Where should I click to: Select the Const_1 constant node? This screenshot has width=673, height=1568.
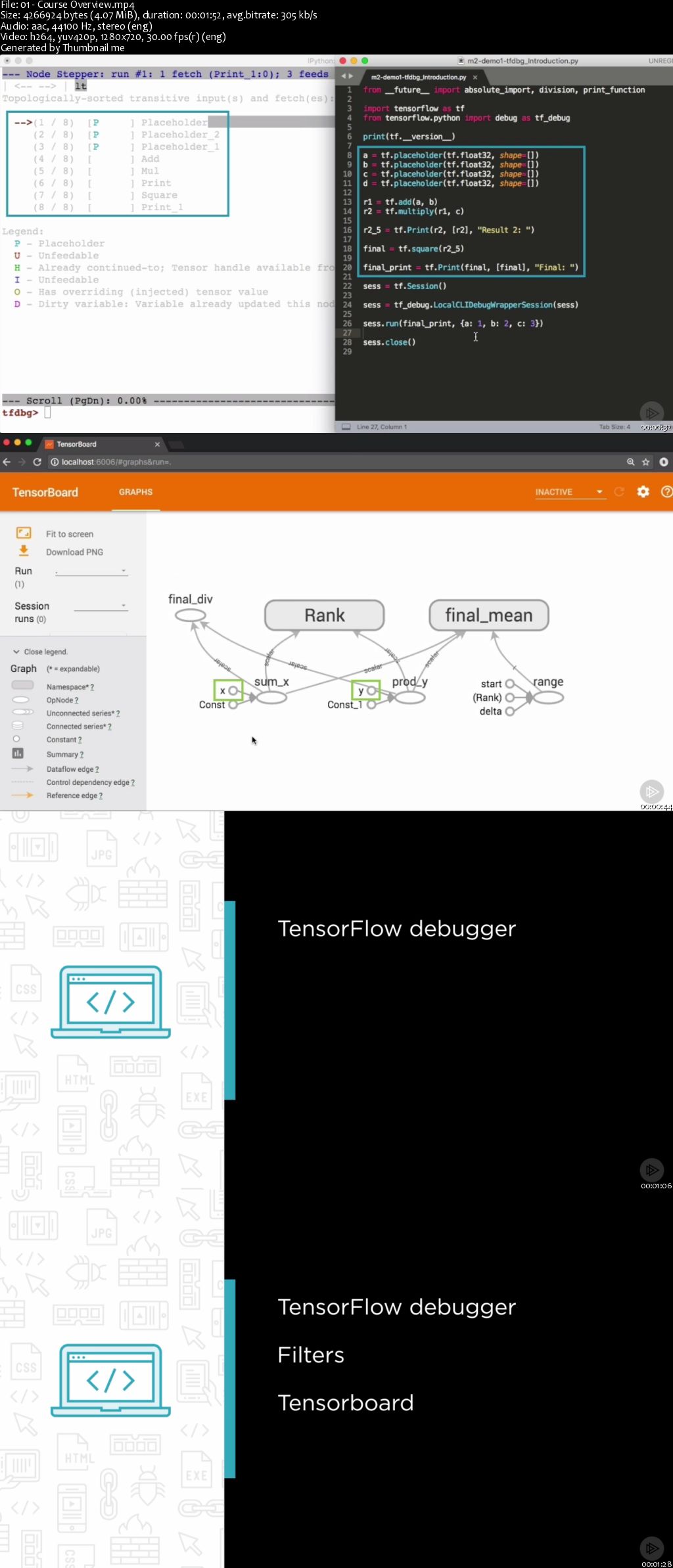click(x=371, y=705)
